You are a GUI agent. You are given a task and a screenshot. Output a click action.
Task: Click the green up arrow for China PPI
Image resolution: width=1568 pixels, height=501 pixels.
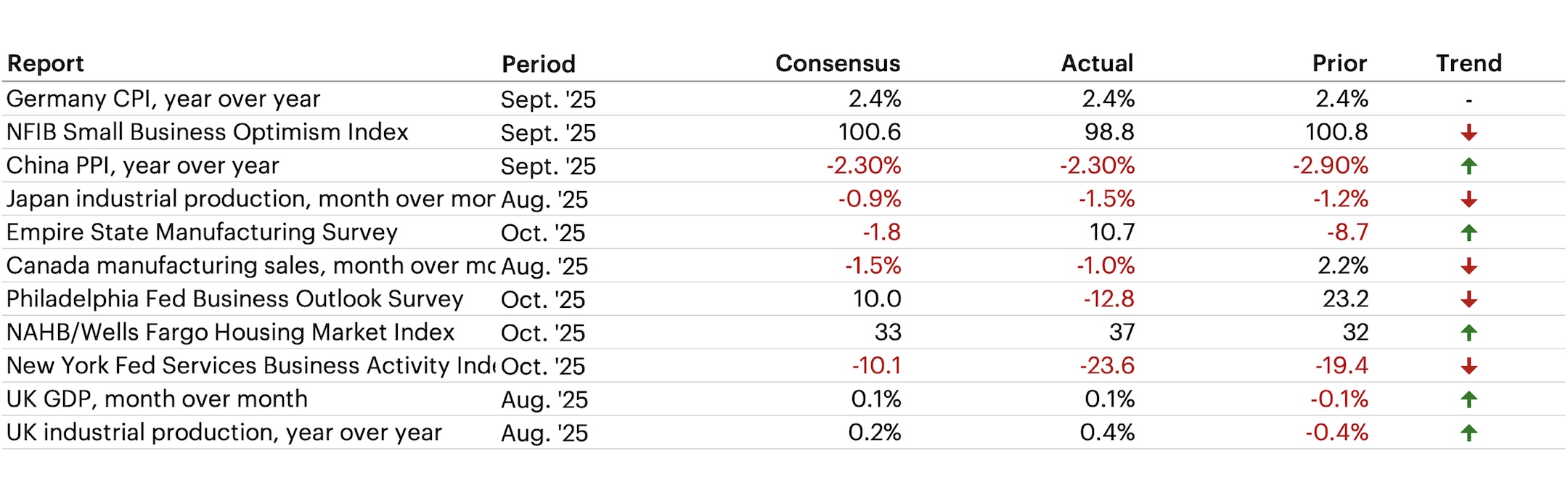1469,166
